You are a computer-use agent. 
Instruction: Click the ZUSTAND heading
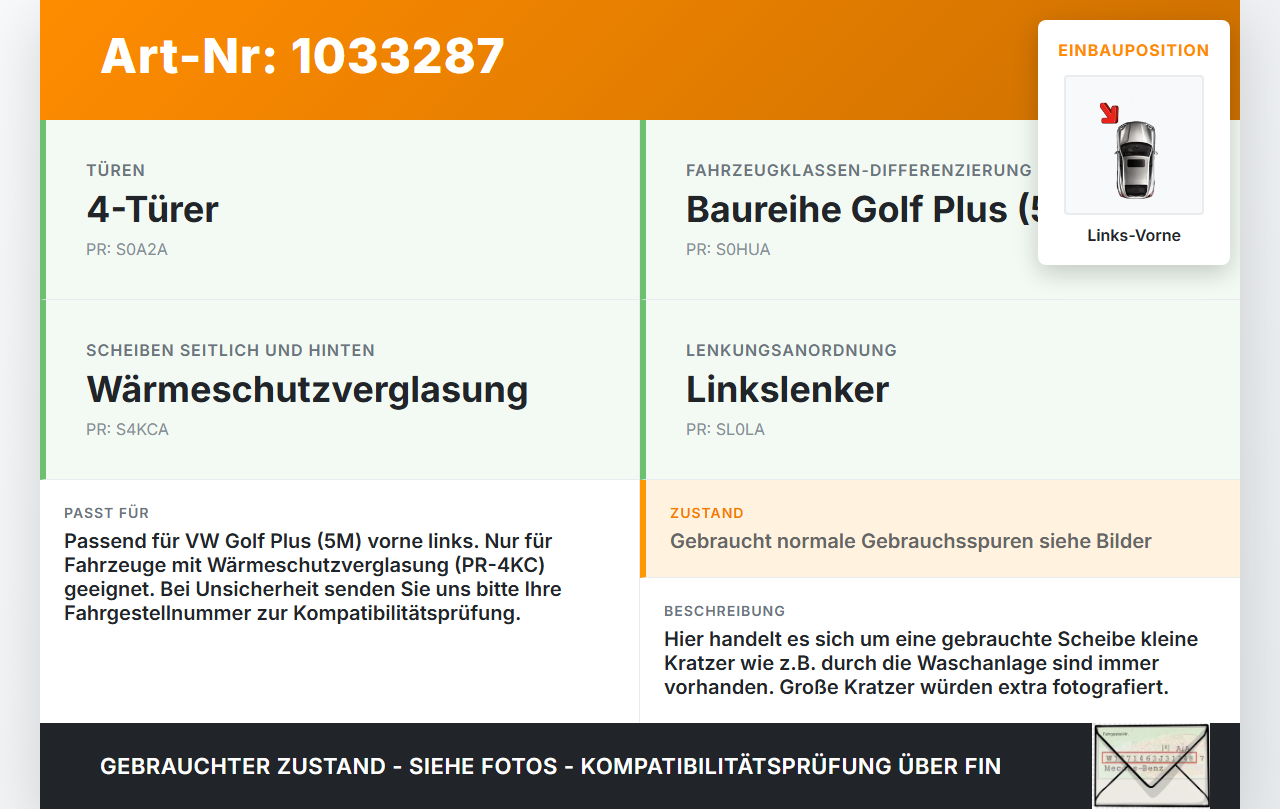tap(707, 513)
